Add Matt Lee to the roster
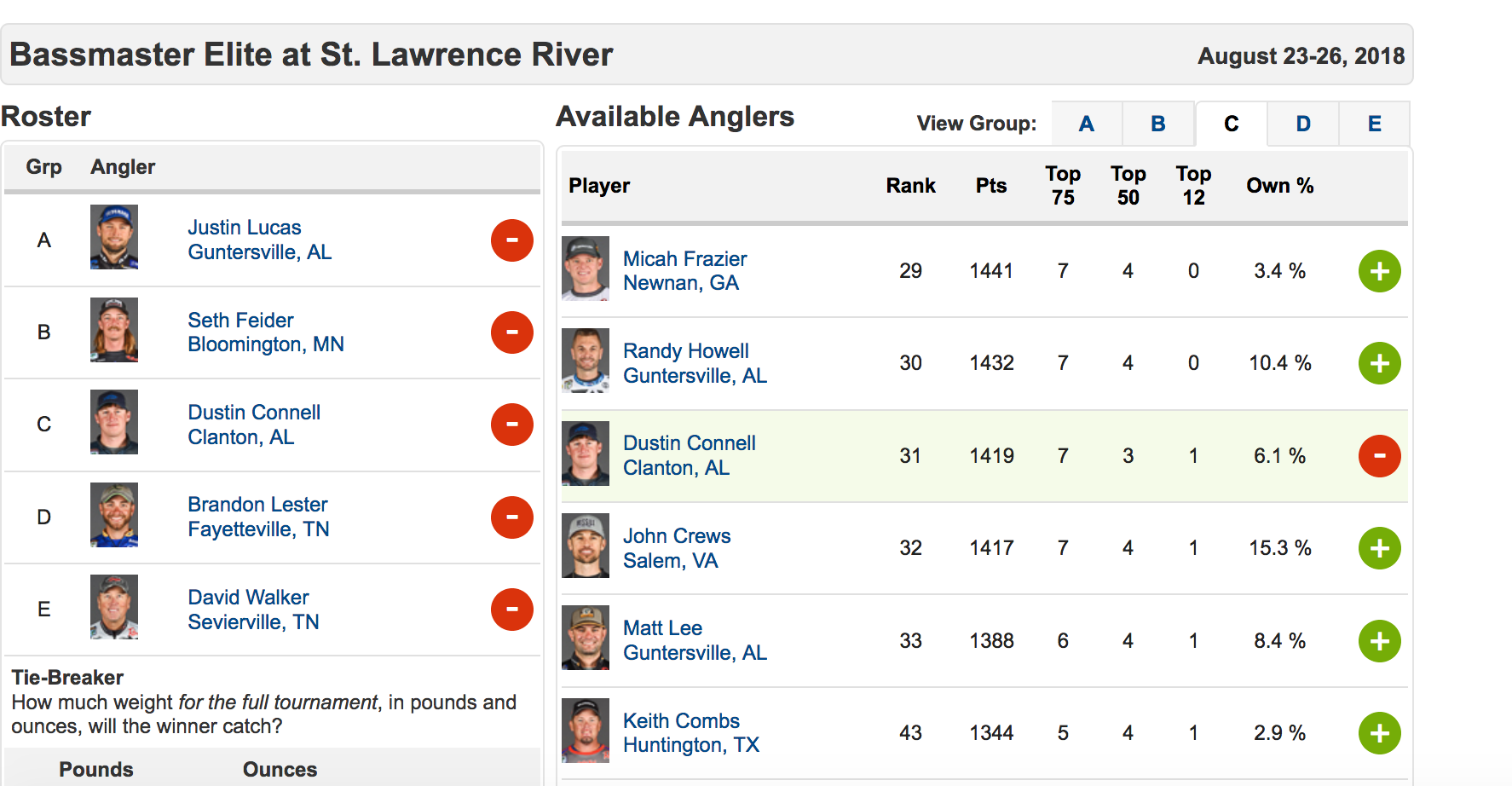 point(1379,641)
